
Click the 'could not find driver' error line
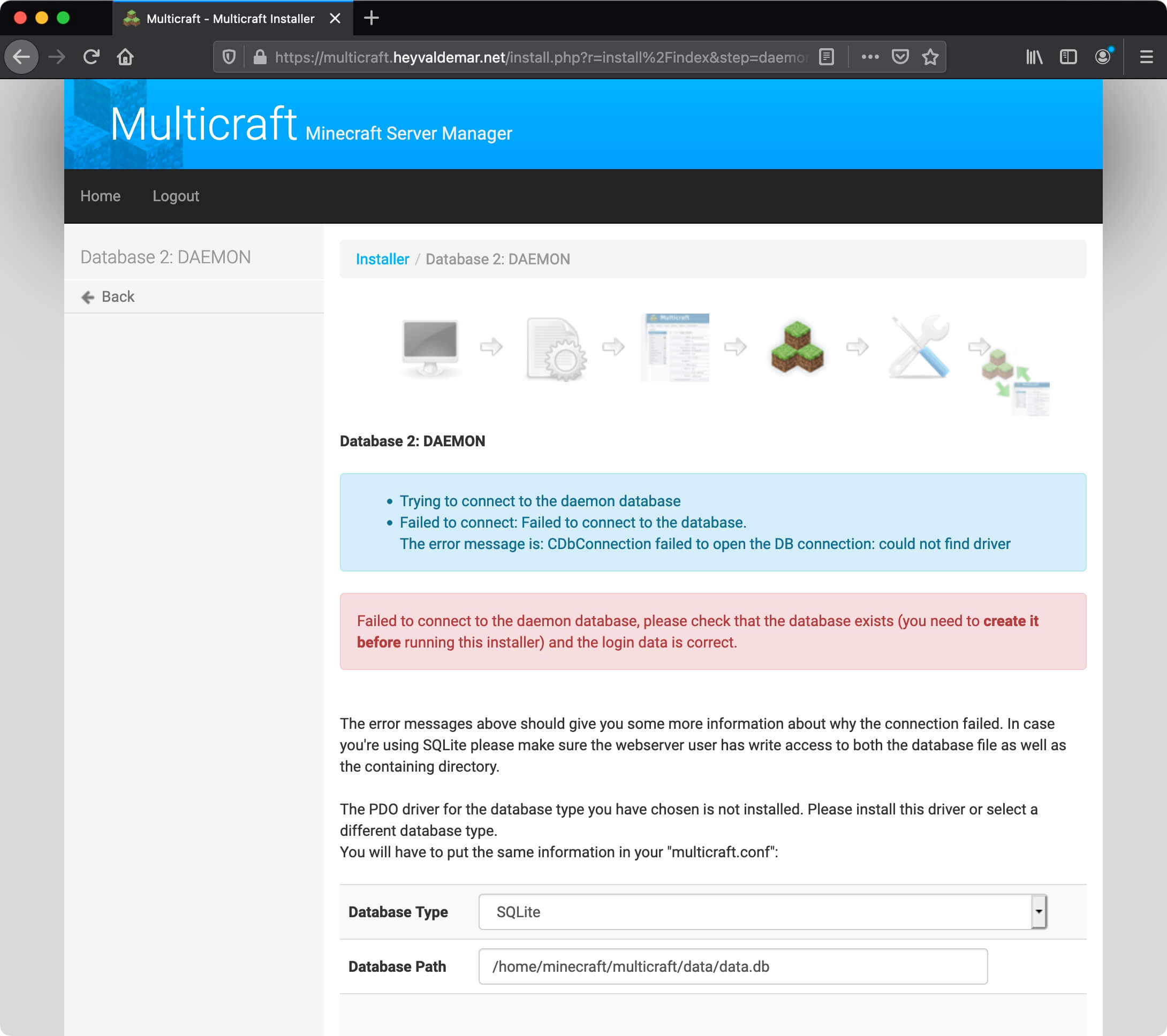click(x=705, y=544)
